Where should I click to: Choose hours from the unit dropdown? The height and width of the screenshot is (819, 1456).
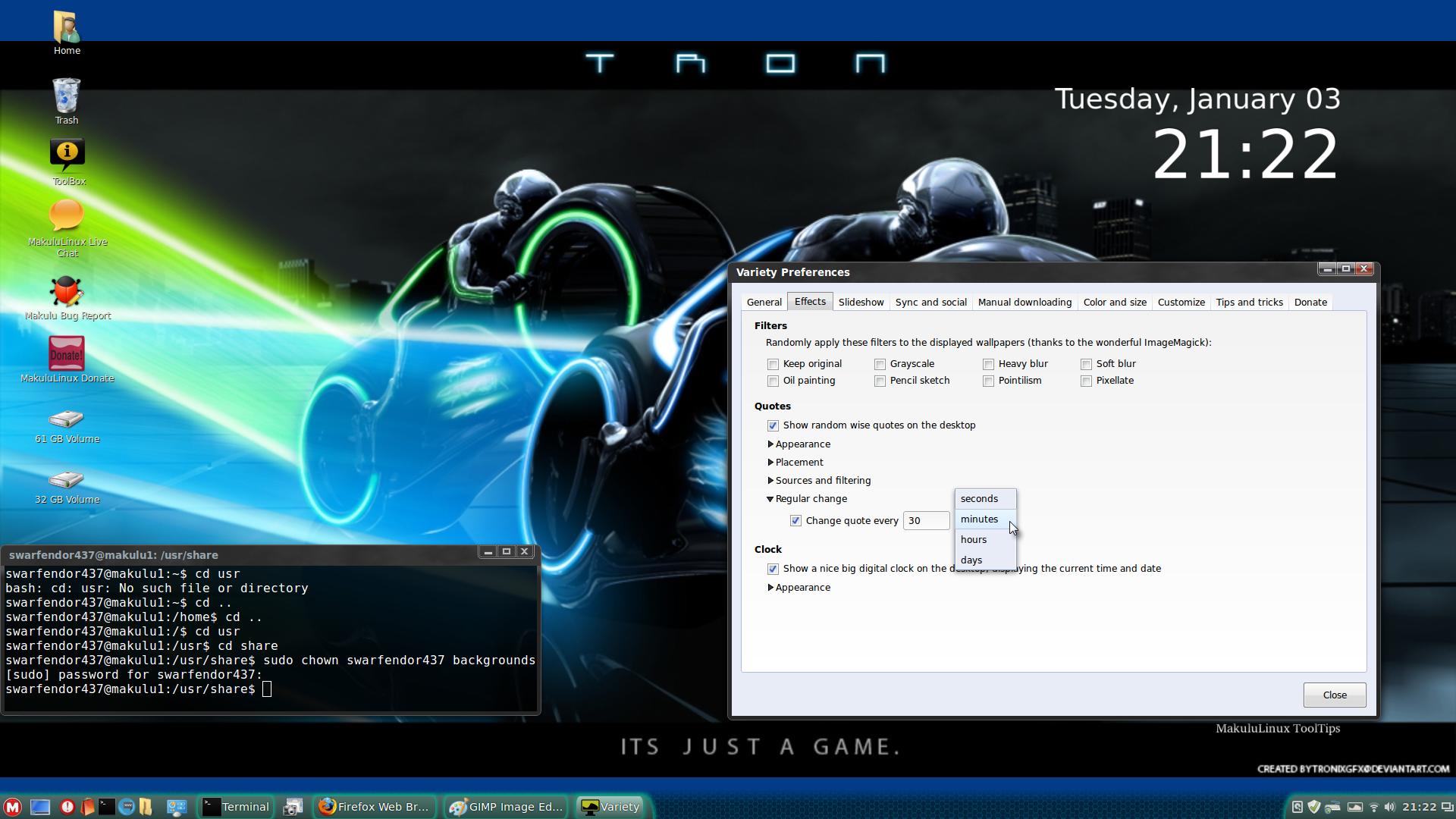tap(985, 540)
